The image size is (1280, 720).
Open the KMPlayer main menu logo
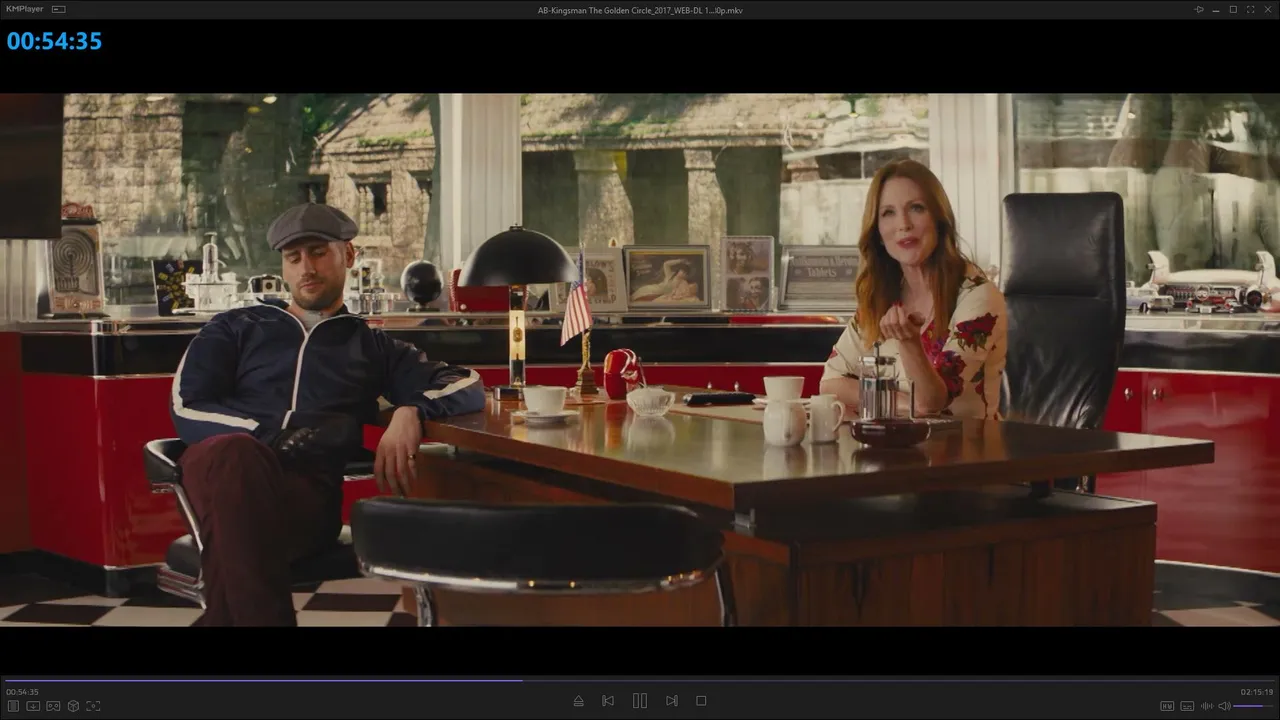[24, 9]
